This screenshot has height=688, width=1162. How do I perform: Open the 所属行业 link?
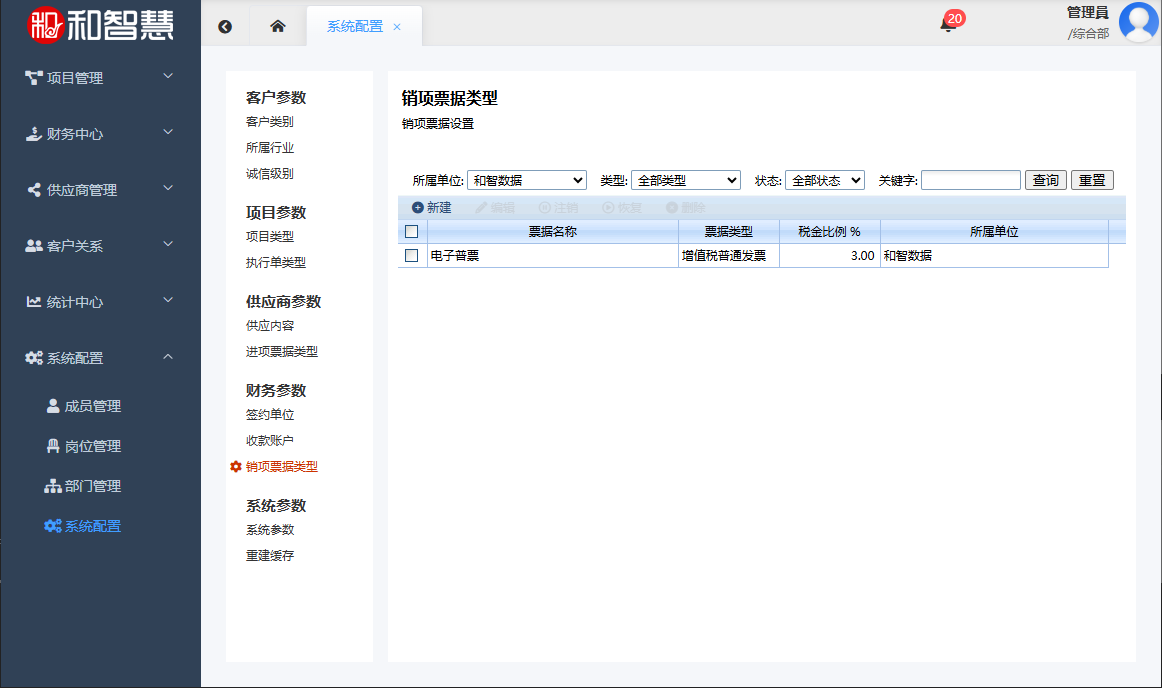tap(270, 148)
